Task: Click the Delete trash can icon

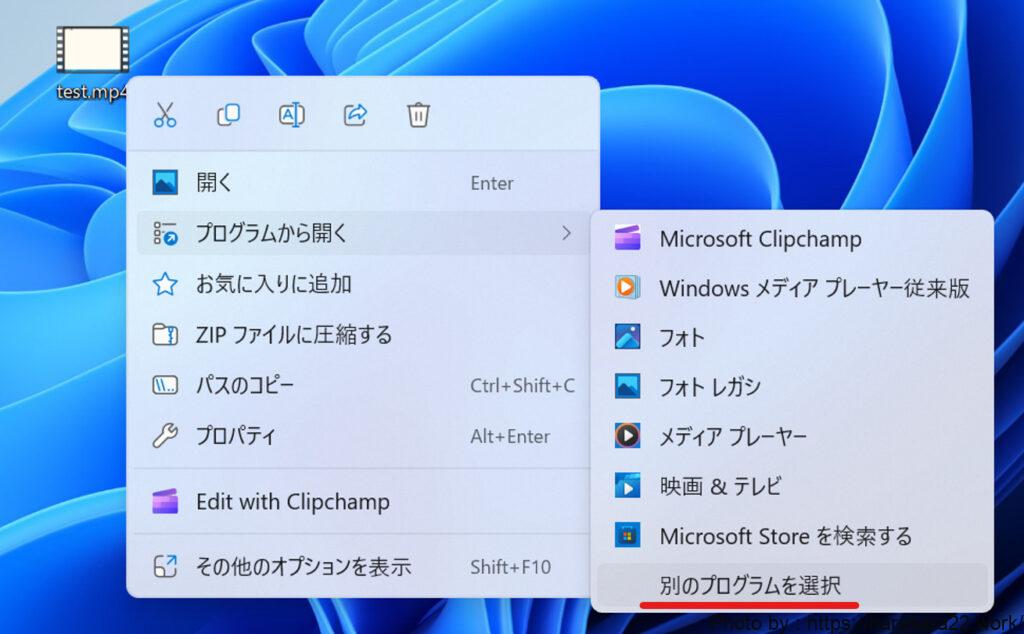Action: tap(418, 115)
